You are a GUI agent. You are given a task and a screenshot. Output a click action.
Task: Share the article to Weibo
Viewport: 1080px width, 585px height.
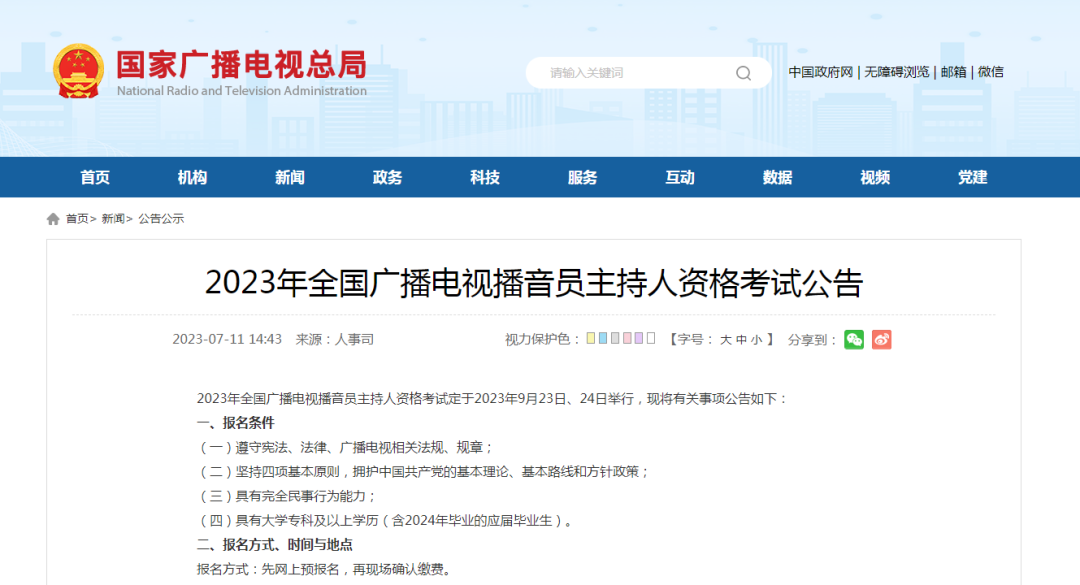tap(881, 340)
